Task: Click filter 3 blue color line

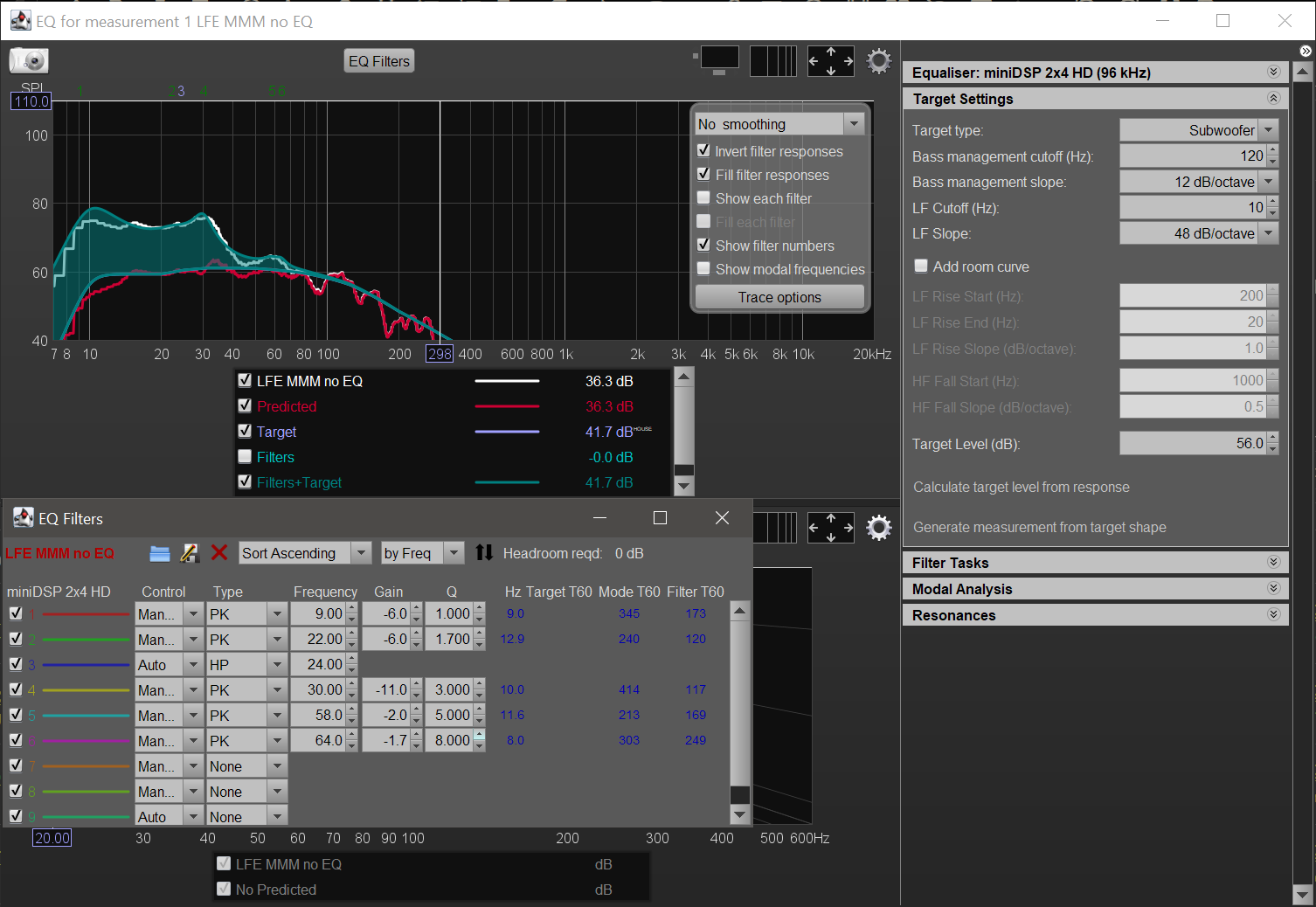Action: (86, 665)
